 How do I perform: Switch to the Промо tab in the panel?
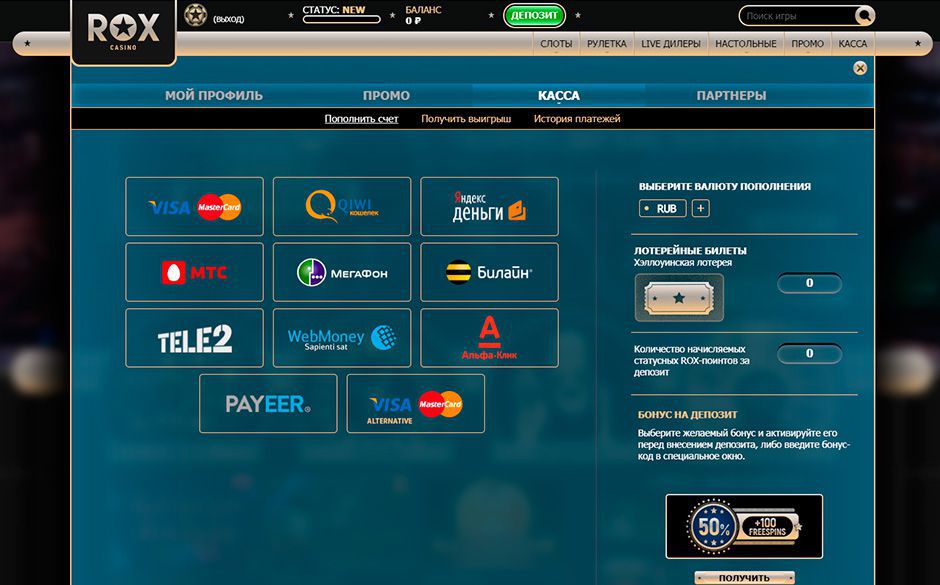386,95
